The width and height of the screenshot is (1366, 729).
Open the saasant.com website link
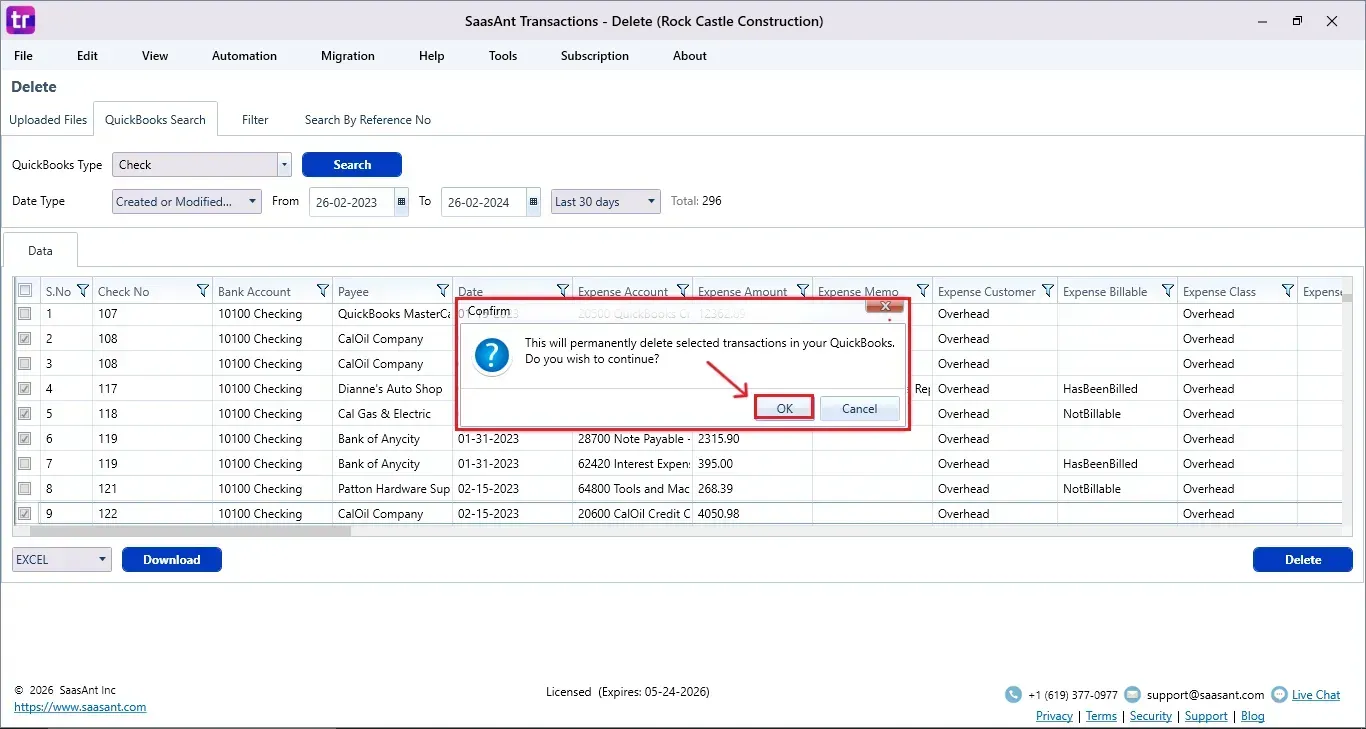pyautogui.click(x=80, y=707)
